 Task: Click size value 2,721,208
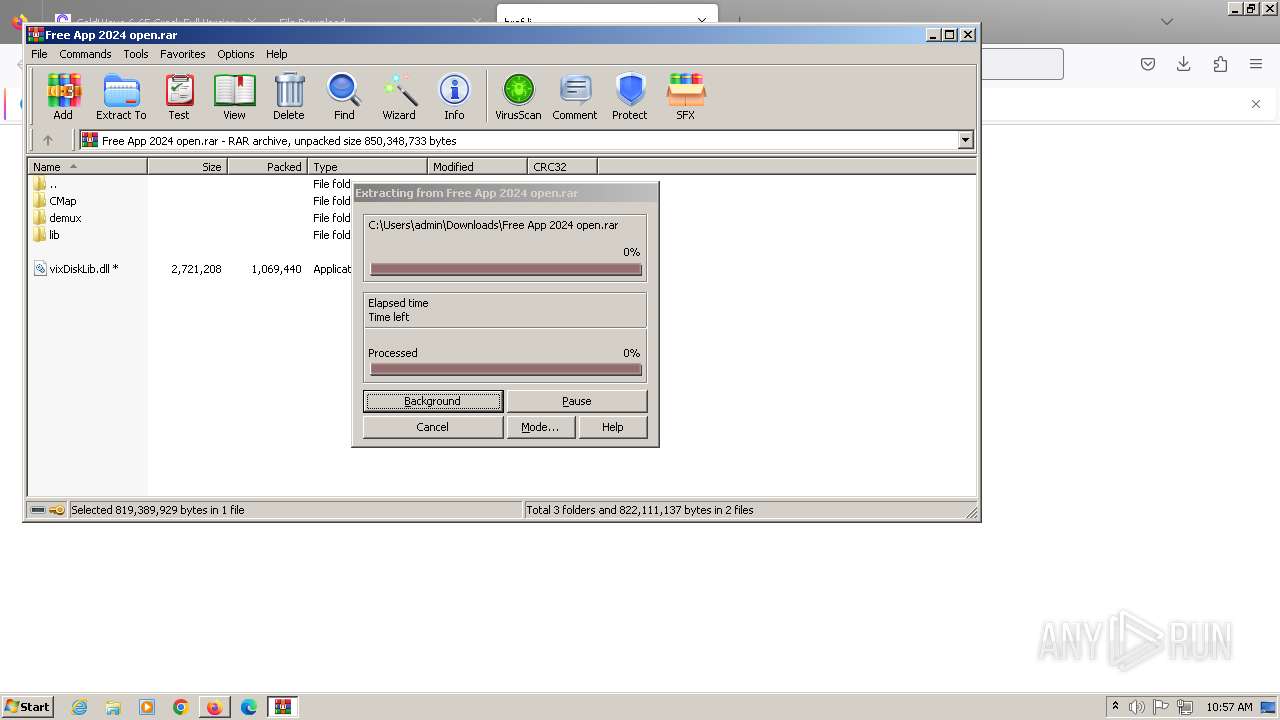coord(196,269)
